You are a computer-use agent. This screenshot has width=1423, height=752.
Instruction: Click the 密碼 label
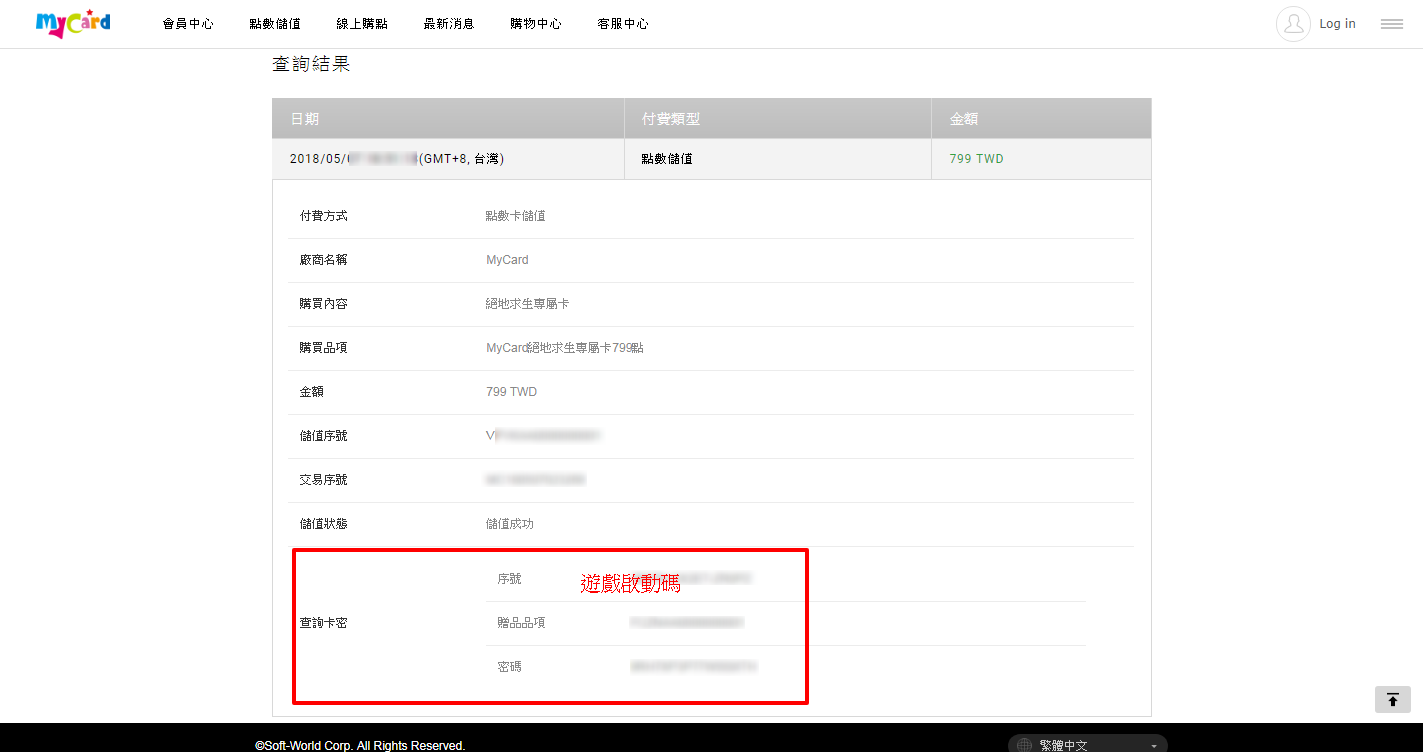510,667
